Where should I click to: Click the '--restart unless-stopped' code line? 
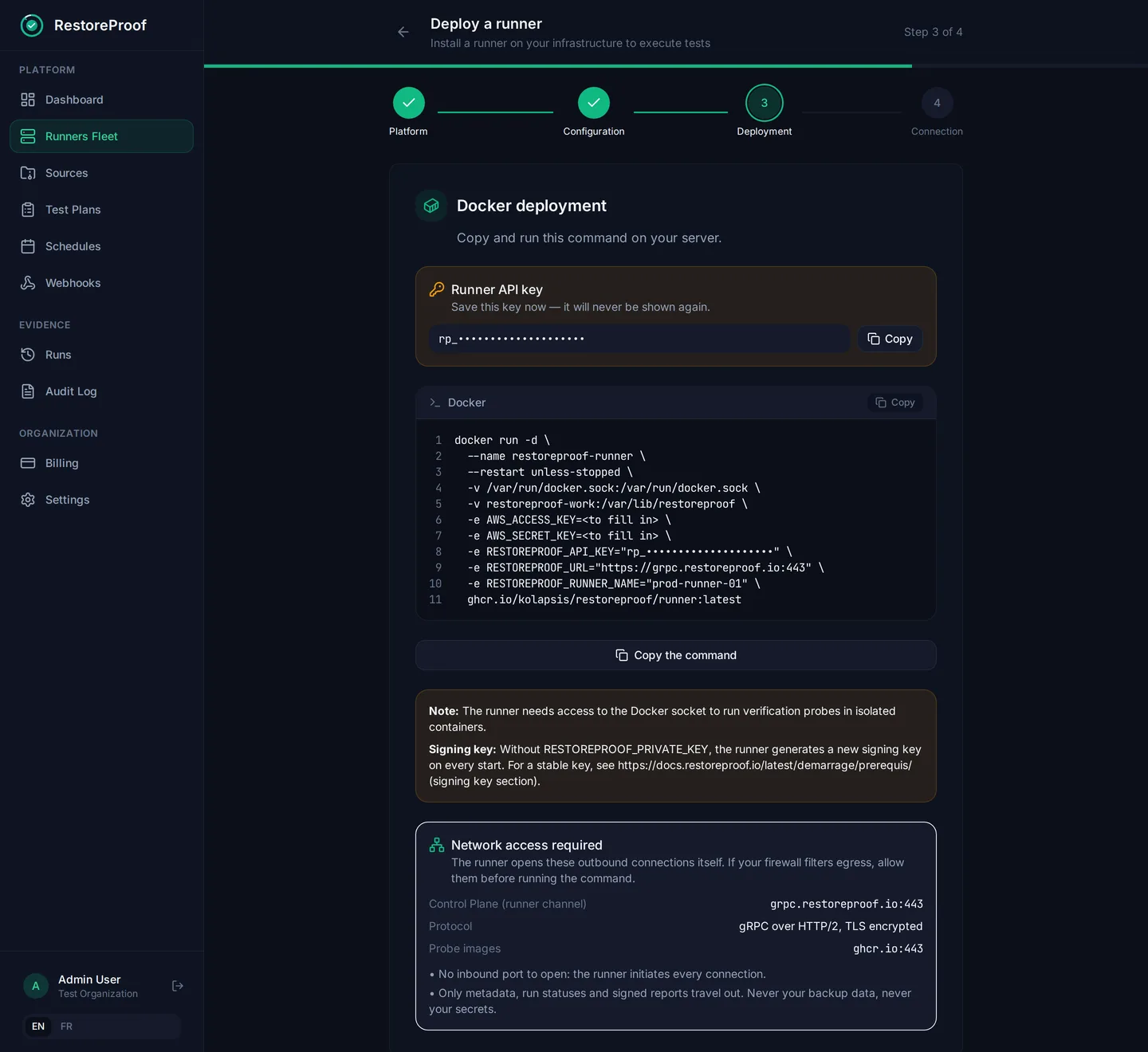550,472
